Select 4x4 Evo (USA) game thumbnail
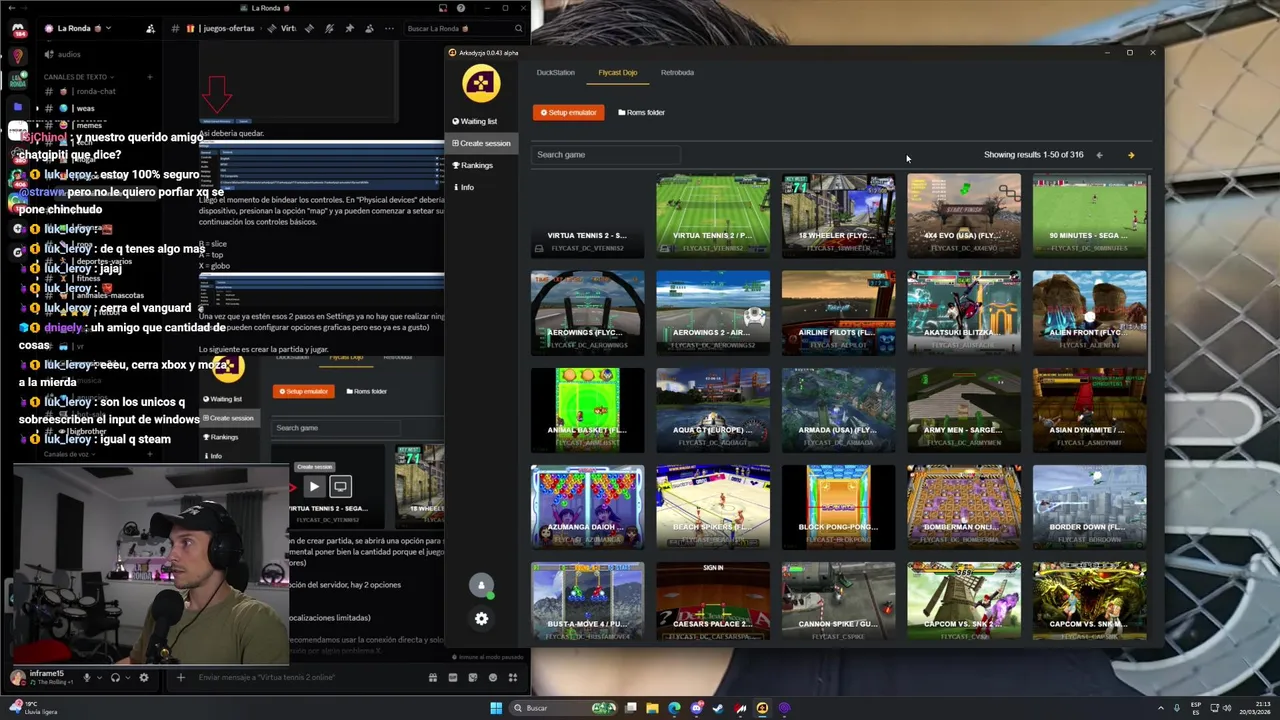 click(964, 216)
